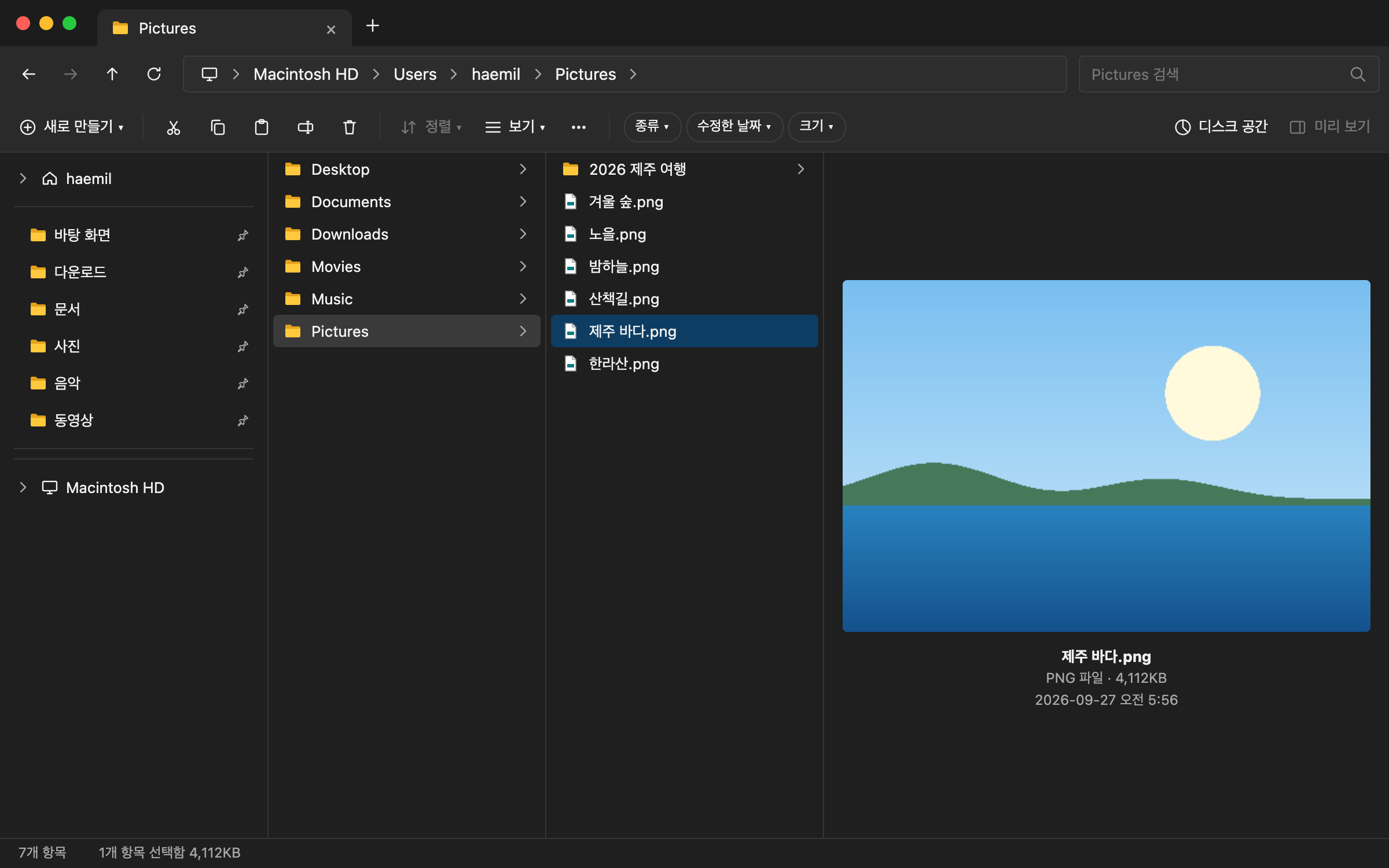The image size is (1389, 868).
Task: Go up one folder level
Action: click(x=112, y=74)
